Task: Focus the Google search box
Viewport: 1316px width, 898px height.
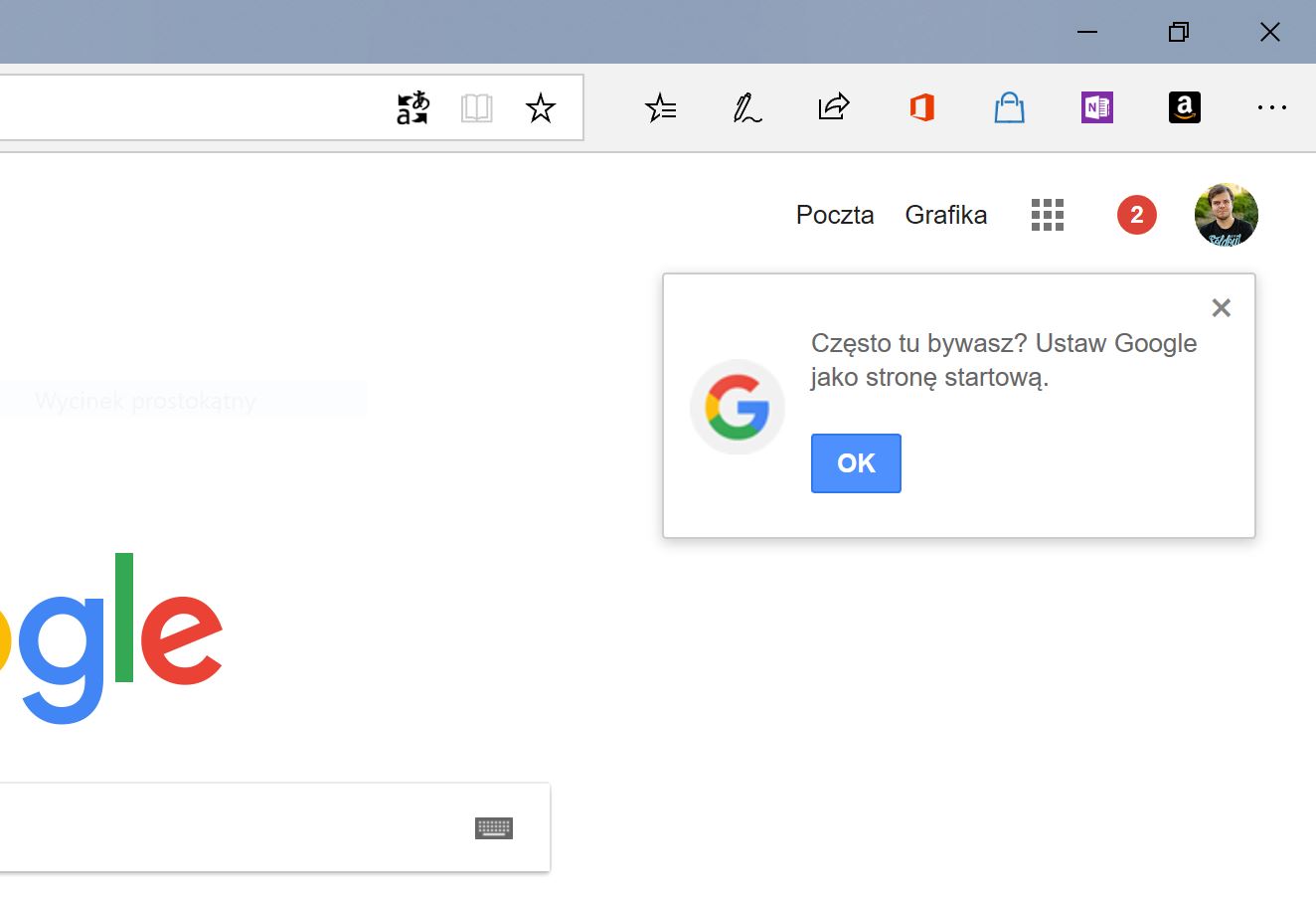Action: point(274,827)
